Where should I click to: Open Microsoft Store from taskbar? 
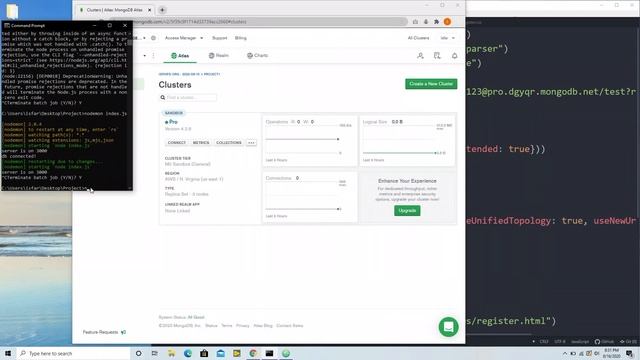pyautogui.click(x=204, y=353)
